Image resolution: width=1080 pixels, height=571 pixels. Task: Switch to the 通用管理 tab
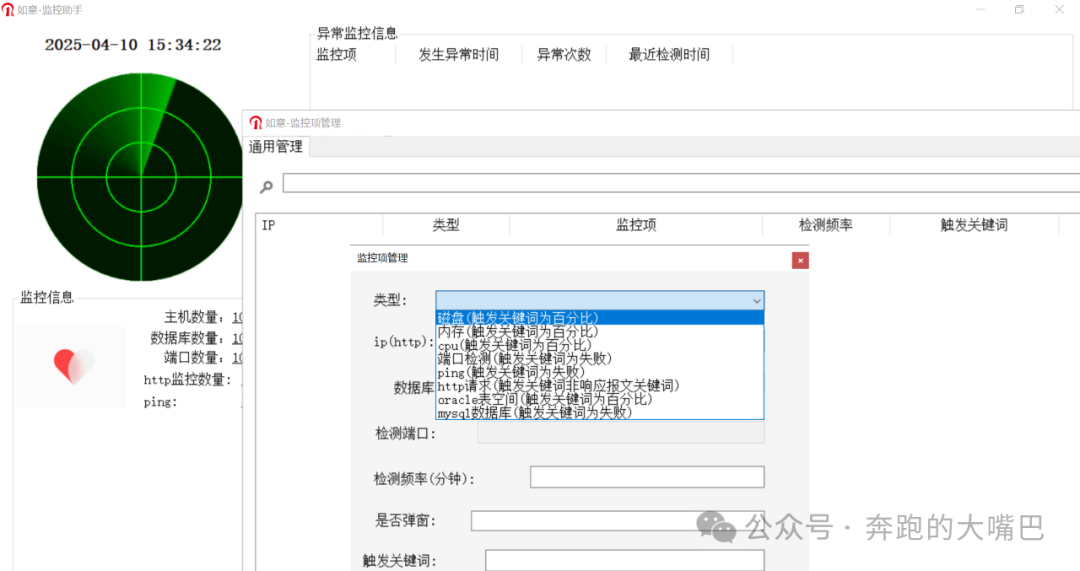(x=276, y=147)
